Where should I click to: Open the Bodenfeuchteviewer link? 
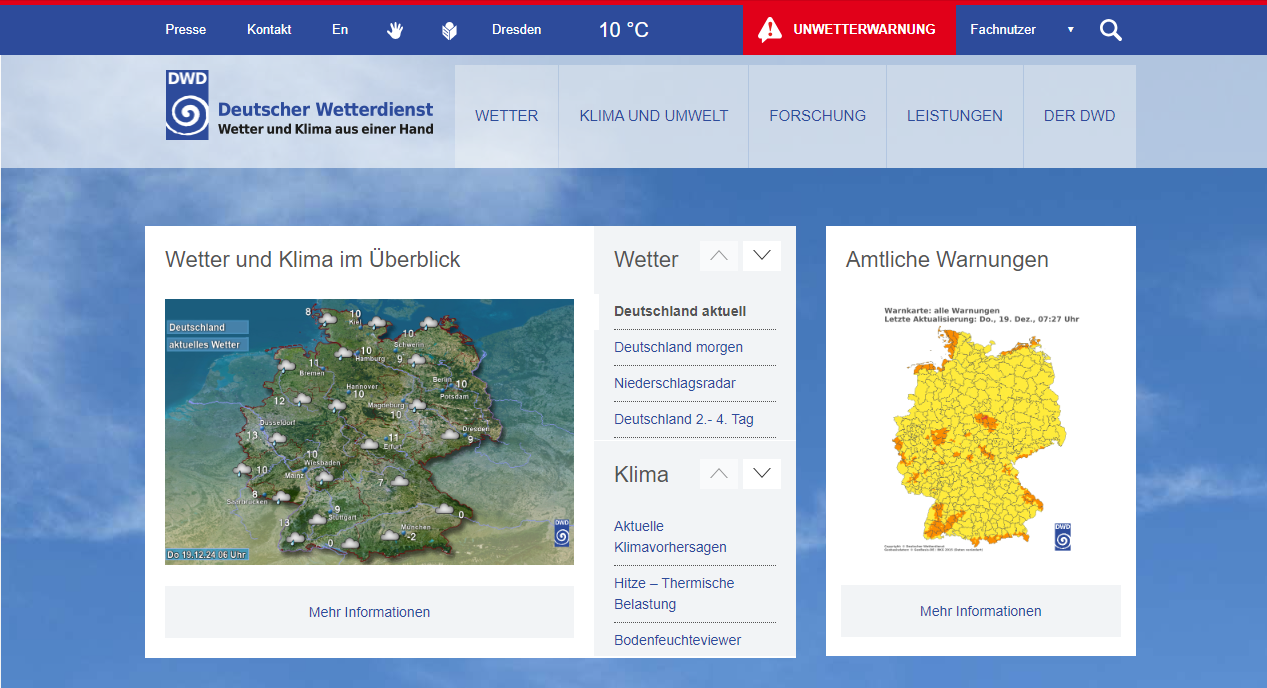[x=677, y=640]
